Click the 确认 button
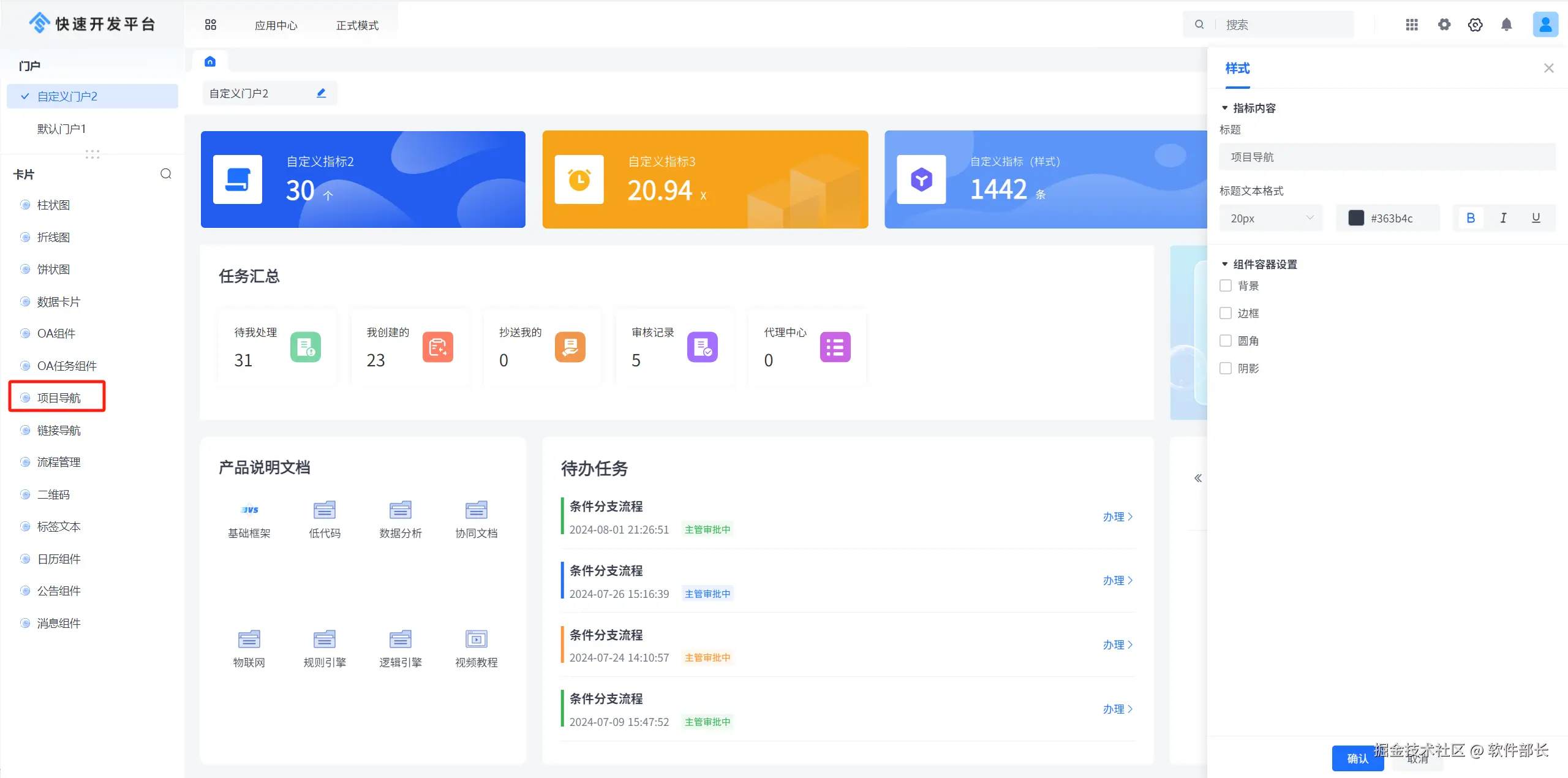1568x778 pixels. click(x=1357, y=758)
